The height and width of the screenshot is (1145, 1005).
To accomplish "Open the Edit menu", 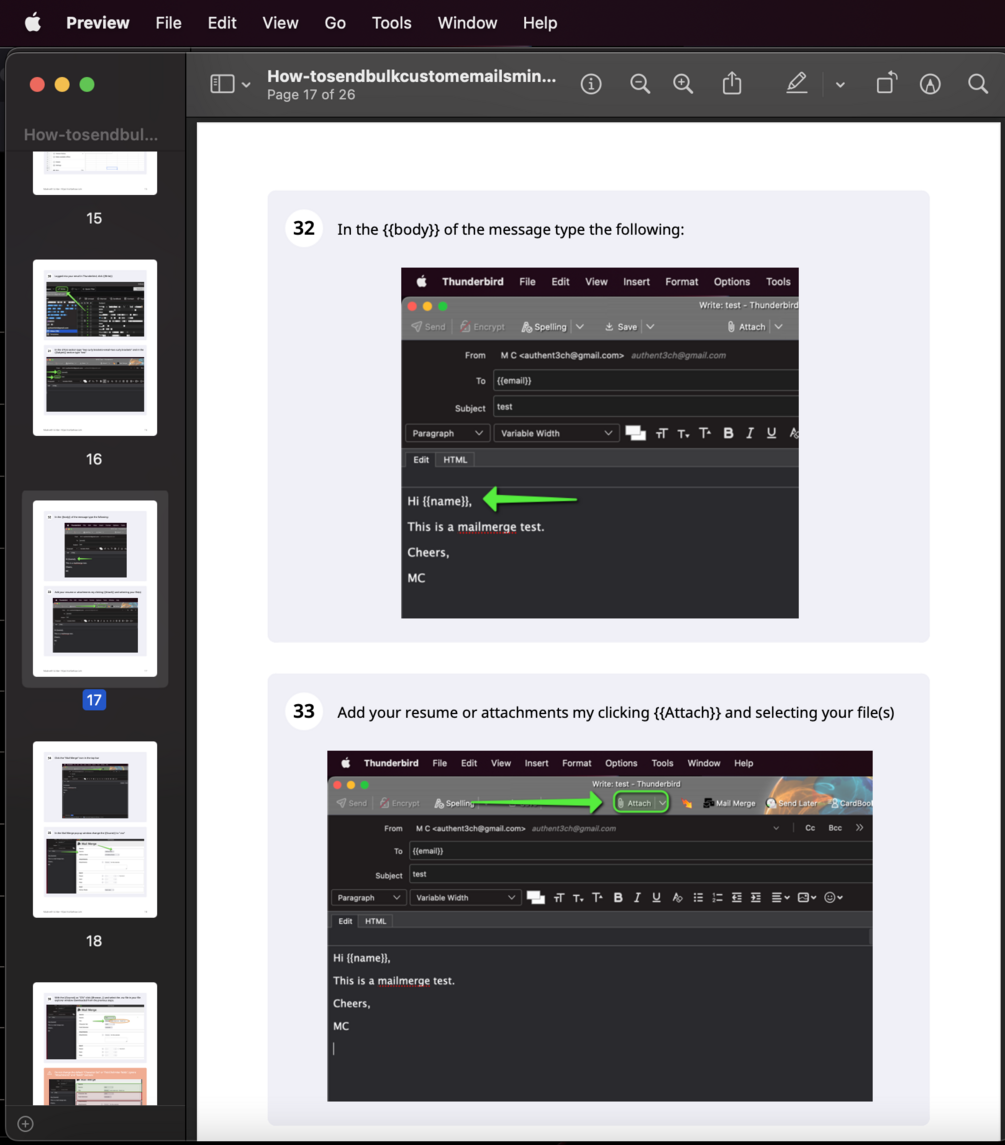I will [222, 23].
